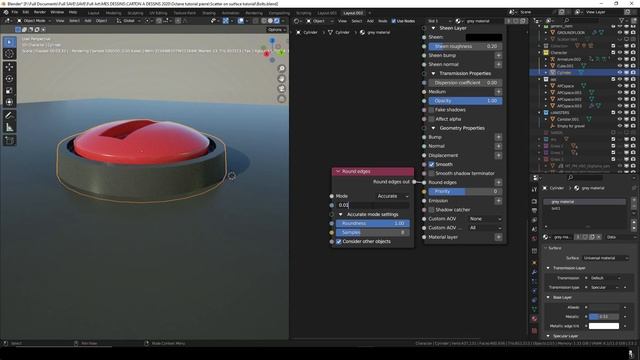Open the Surface Universal material dropdown
This screenshot has height=360, width=640.
[x=605, y=258]
